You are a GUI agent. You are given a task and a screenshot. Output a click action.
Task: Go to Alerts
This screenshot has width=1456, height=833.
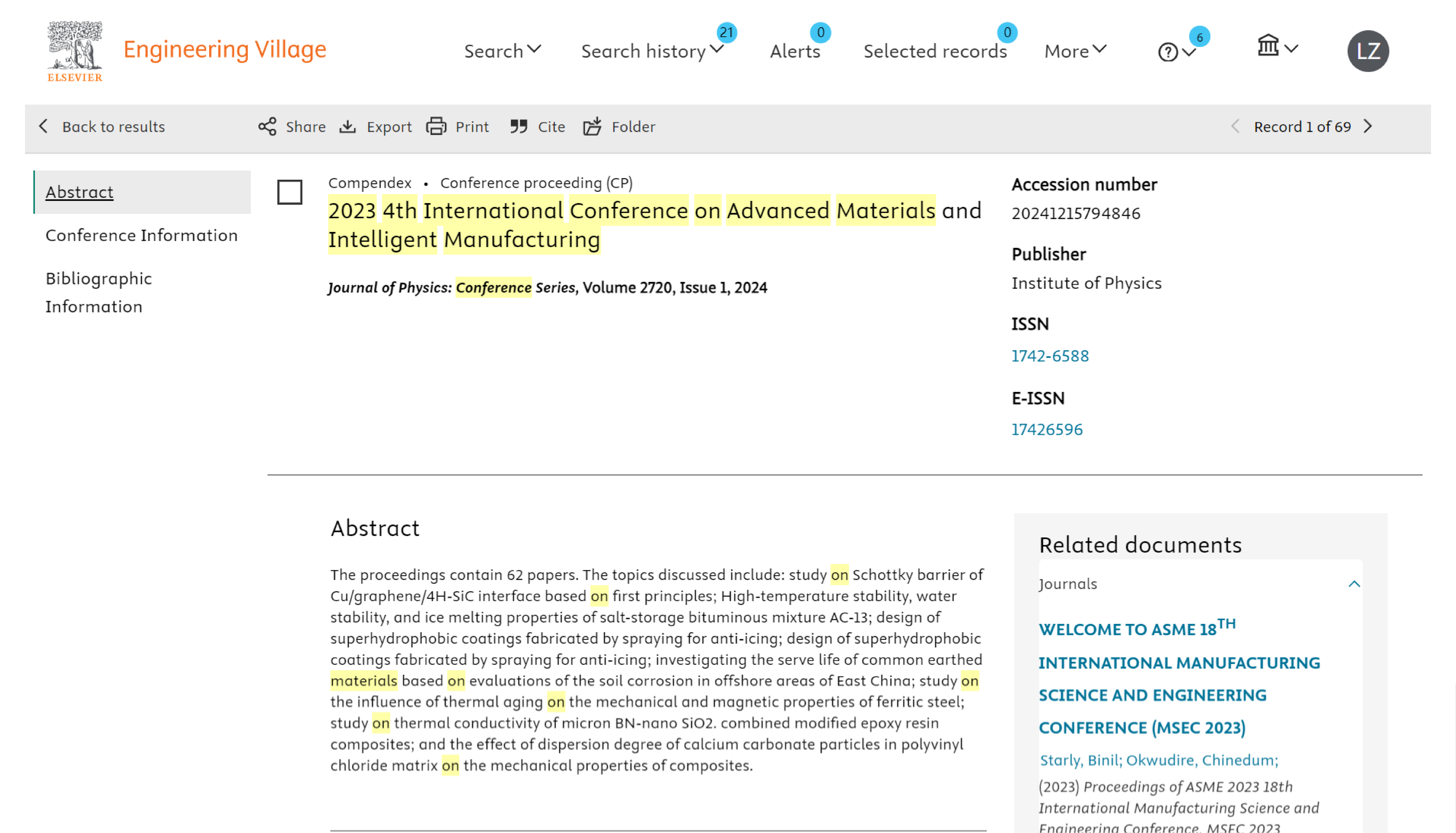(795, 51)
